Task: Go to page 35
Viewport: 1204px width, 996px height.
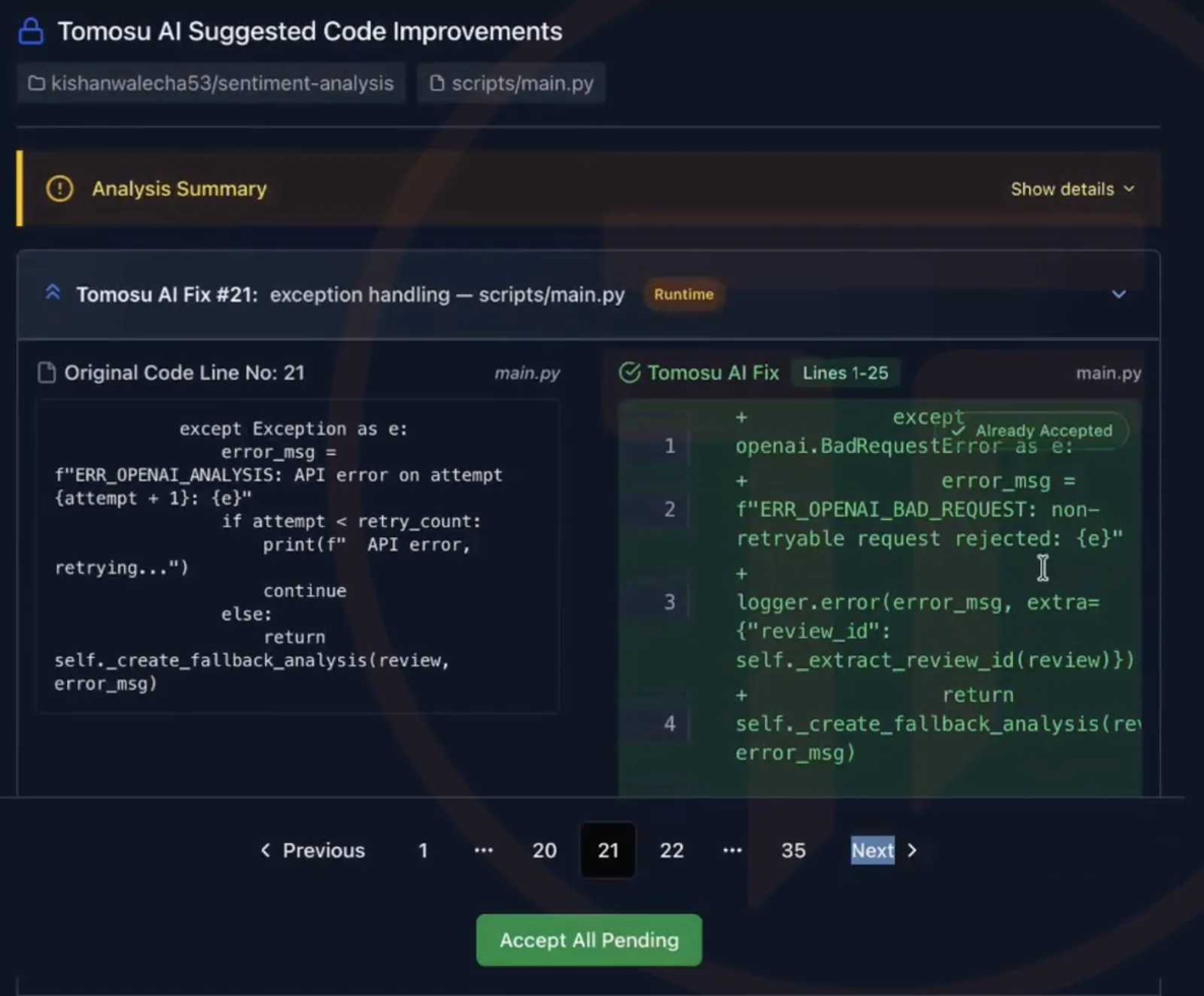Action: pos(793,850)
